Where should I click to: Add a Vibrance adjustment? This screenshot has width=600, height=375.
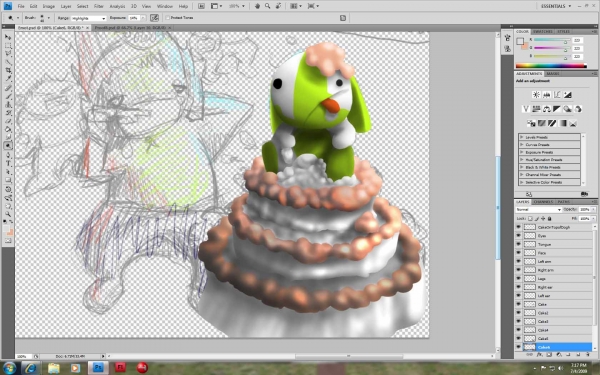point(526,109)
